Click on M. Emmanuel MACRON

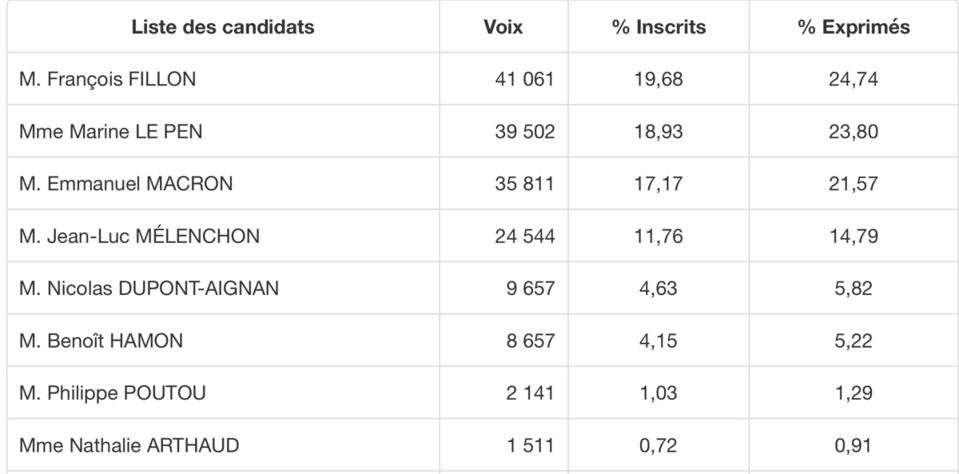(x=125, y=184)
